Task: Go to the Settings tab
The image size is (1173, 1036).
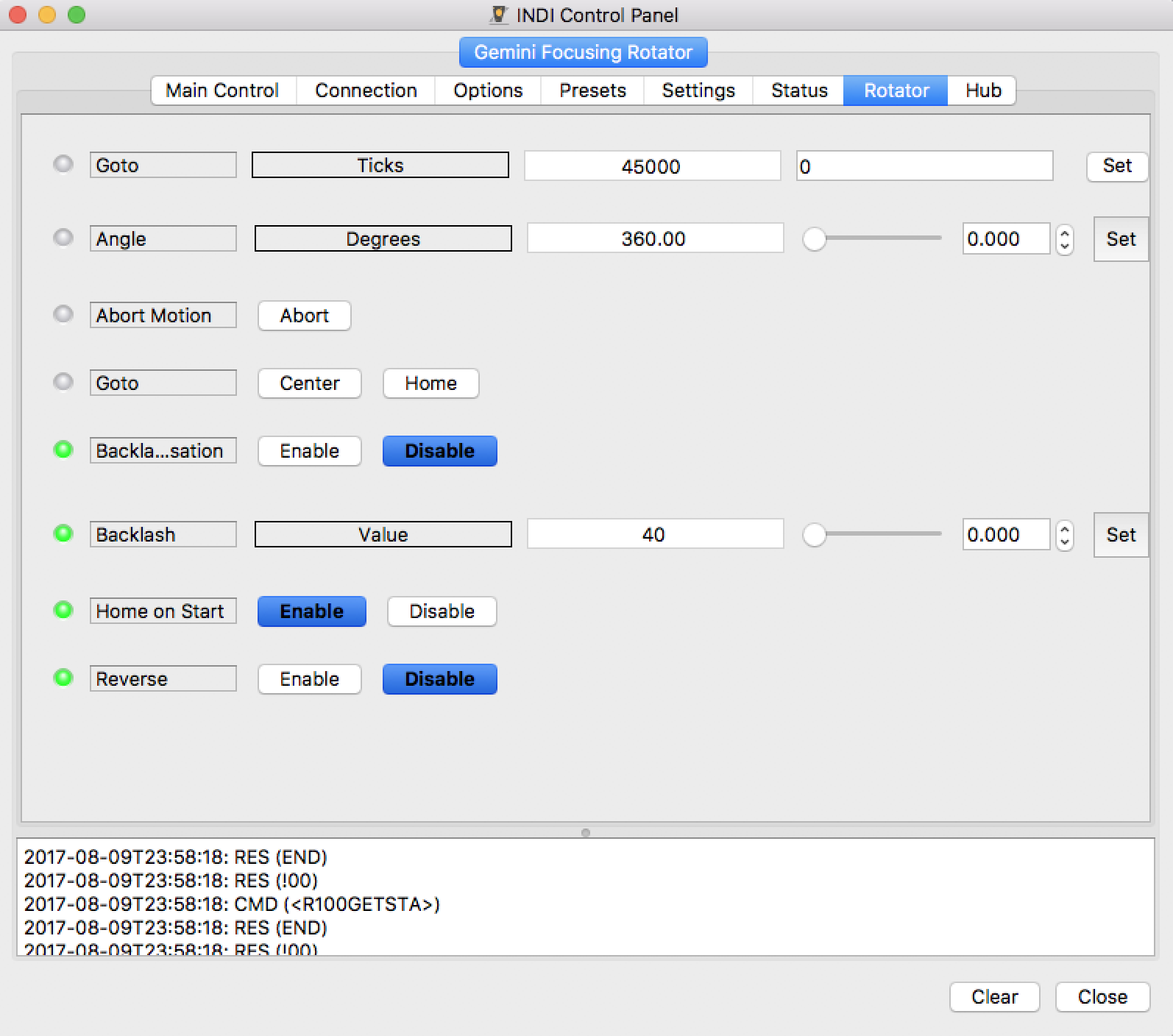Action: click(698, 91)
